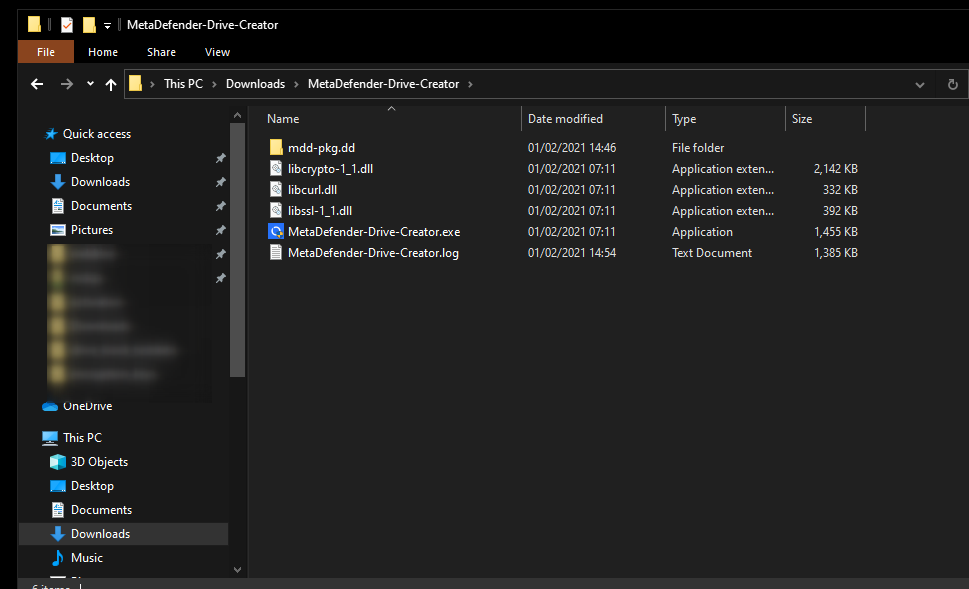Open Desktop under Quick access
This screenshot has height=589, width=969.
click(x=92, y=158)
